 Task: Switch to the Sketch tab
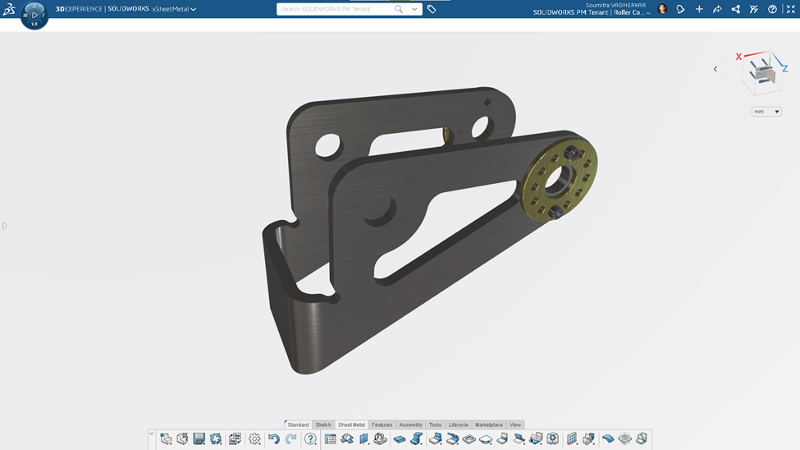point(324,425)
